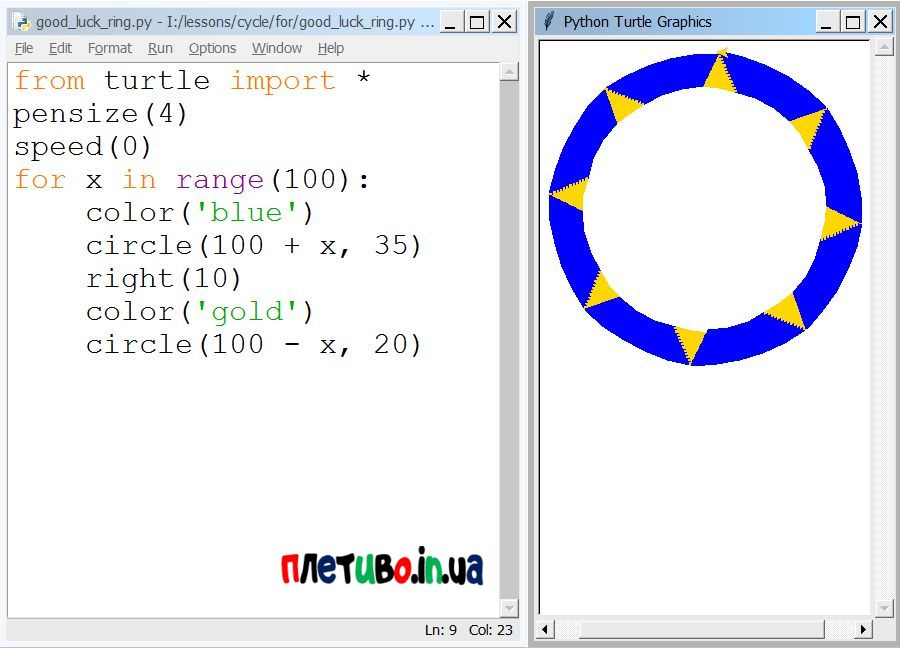Click editor scrollbar up arrow
The width and height of the screenshot is (900, 648).
tap(509, 72)
